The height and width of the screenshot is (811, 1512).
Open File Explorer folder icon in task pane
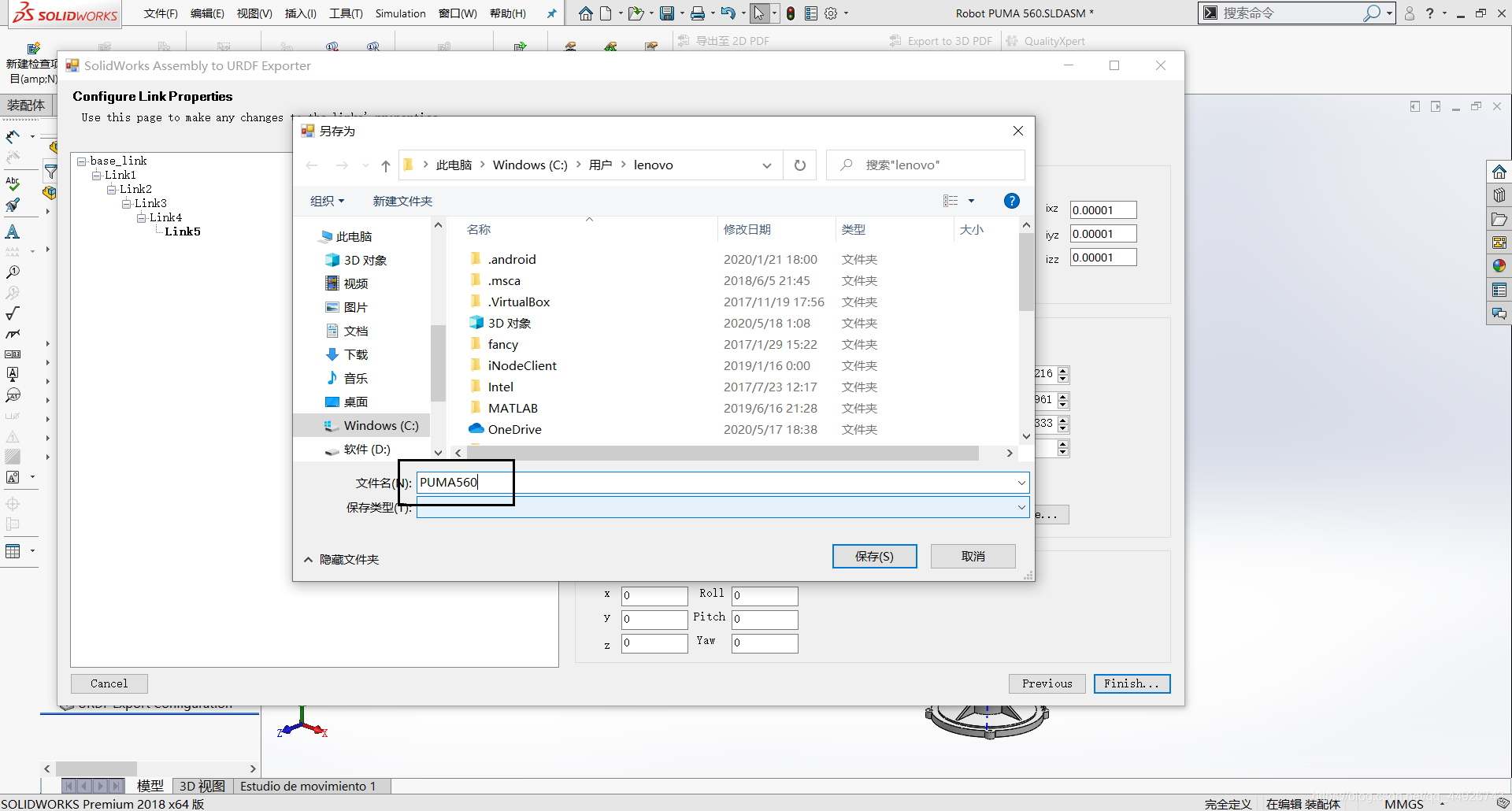point(1499,219)
